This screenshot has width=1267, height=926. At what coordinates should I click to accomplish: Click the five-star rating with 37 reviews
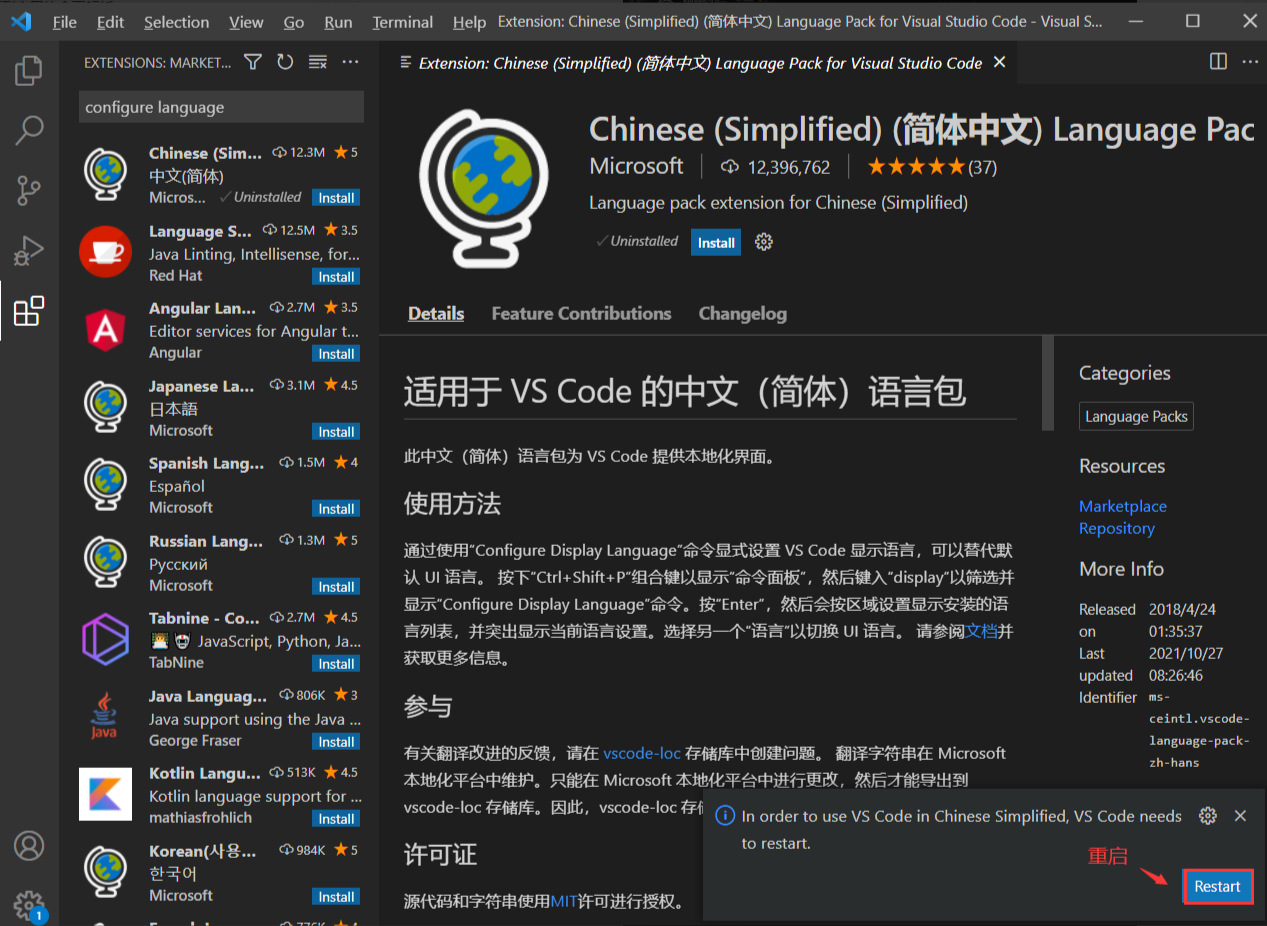[x=932, y=167]
